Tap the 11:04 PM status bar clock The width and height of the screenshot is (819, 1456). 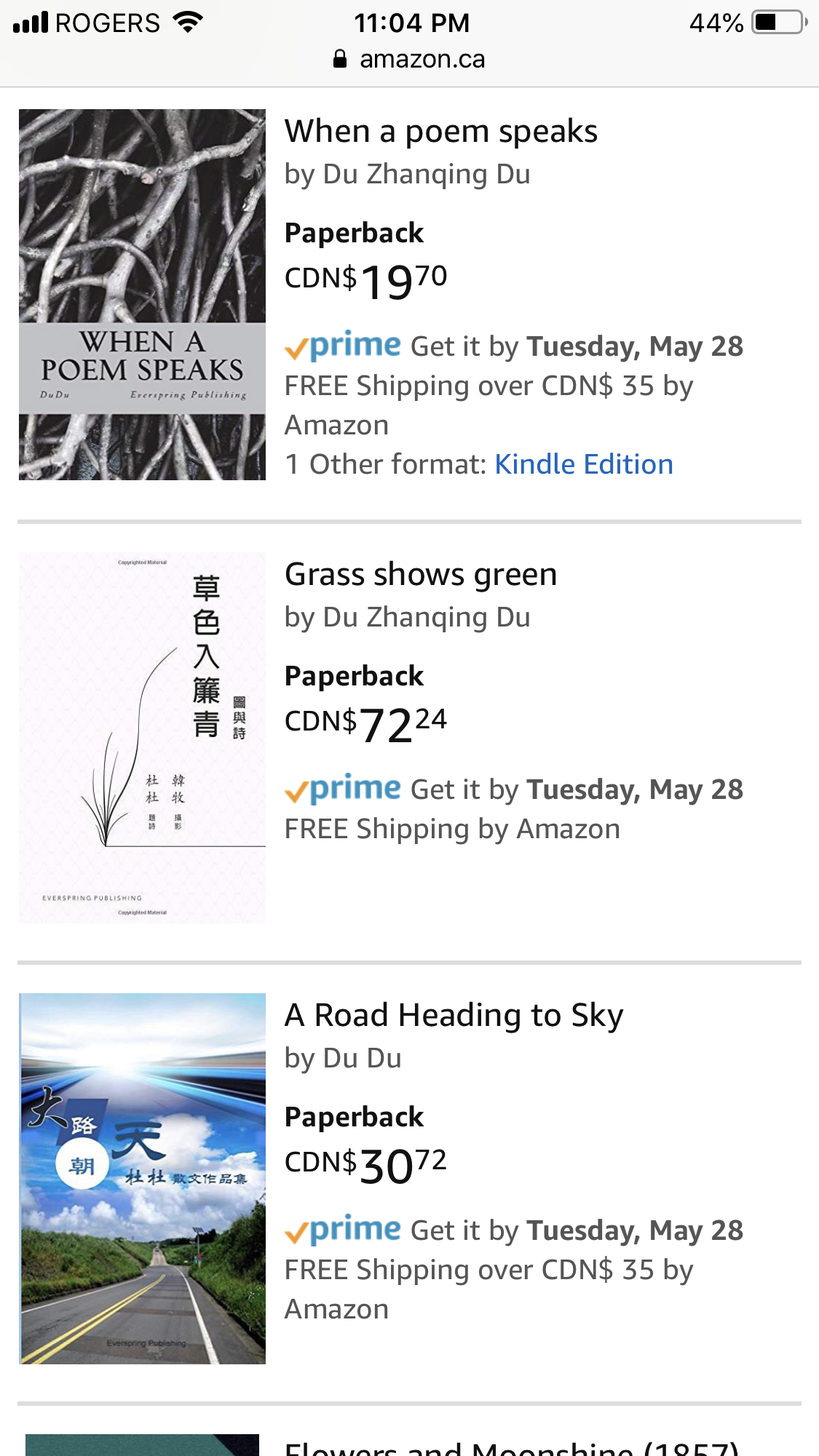coord(411,23)
